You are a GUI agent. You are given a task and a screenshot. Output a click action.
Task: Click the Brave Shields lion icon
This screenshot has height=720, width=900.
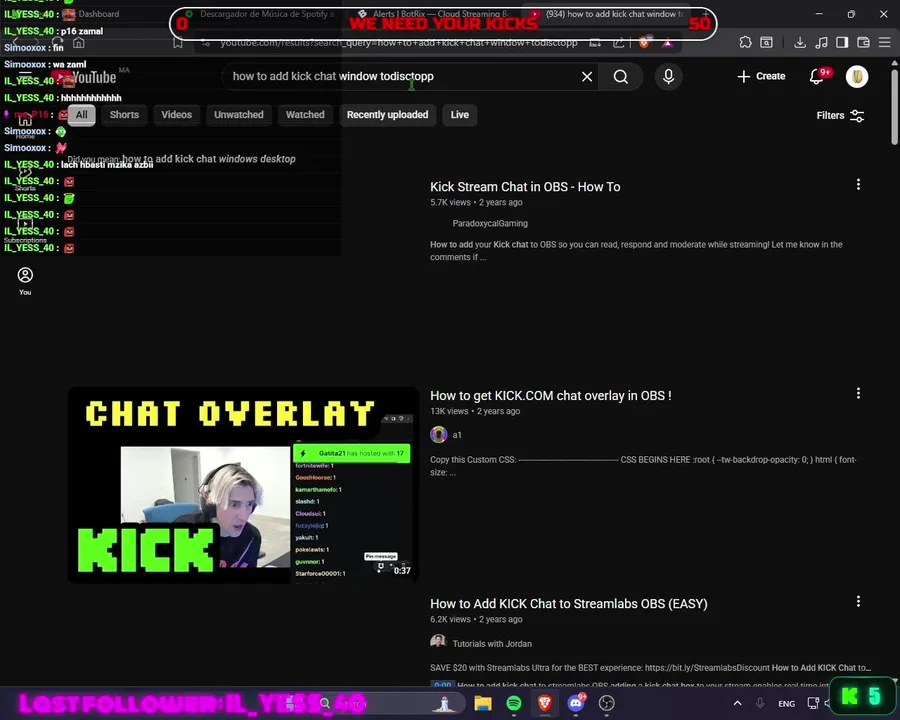pos(645,42)
